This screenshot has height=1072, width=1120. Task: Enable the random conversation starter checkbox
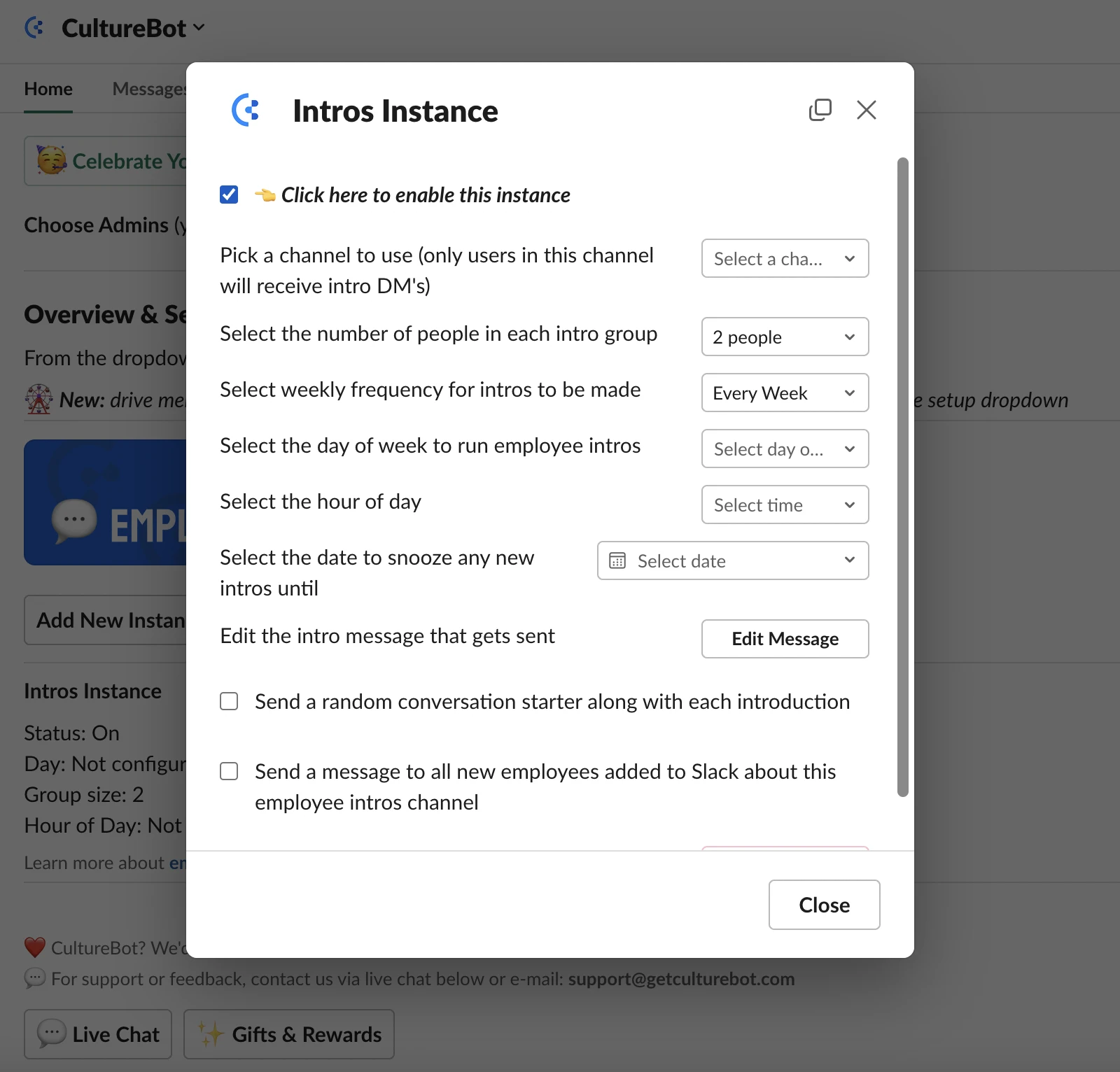pyautogui.click(x=229, y=701)
